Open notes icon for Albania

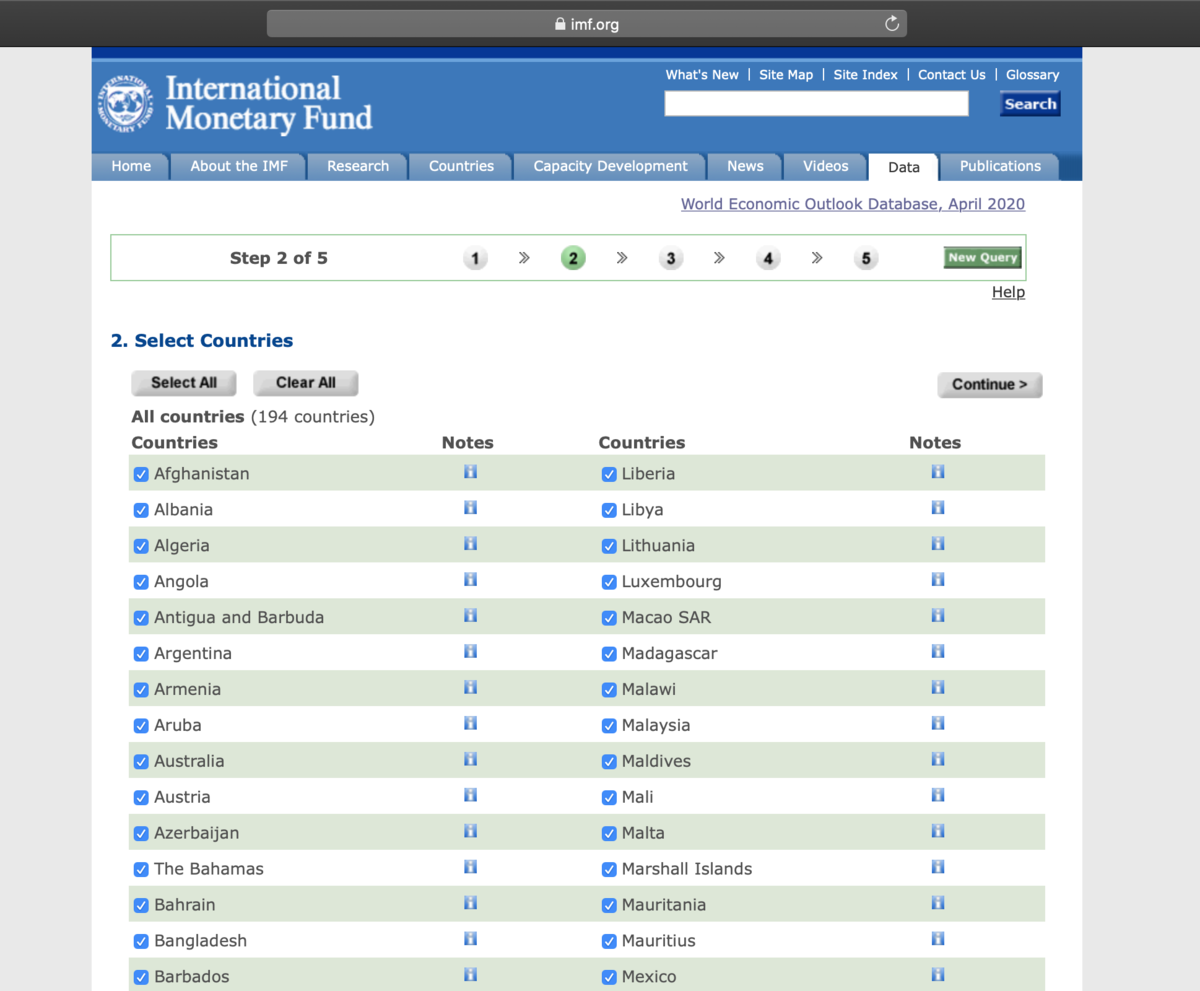pyautogui.click(x=470, y=507)
